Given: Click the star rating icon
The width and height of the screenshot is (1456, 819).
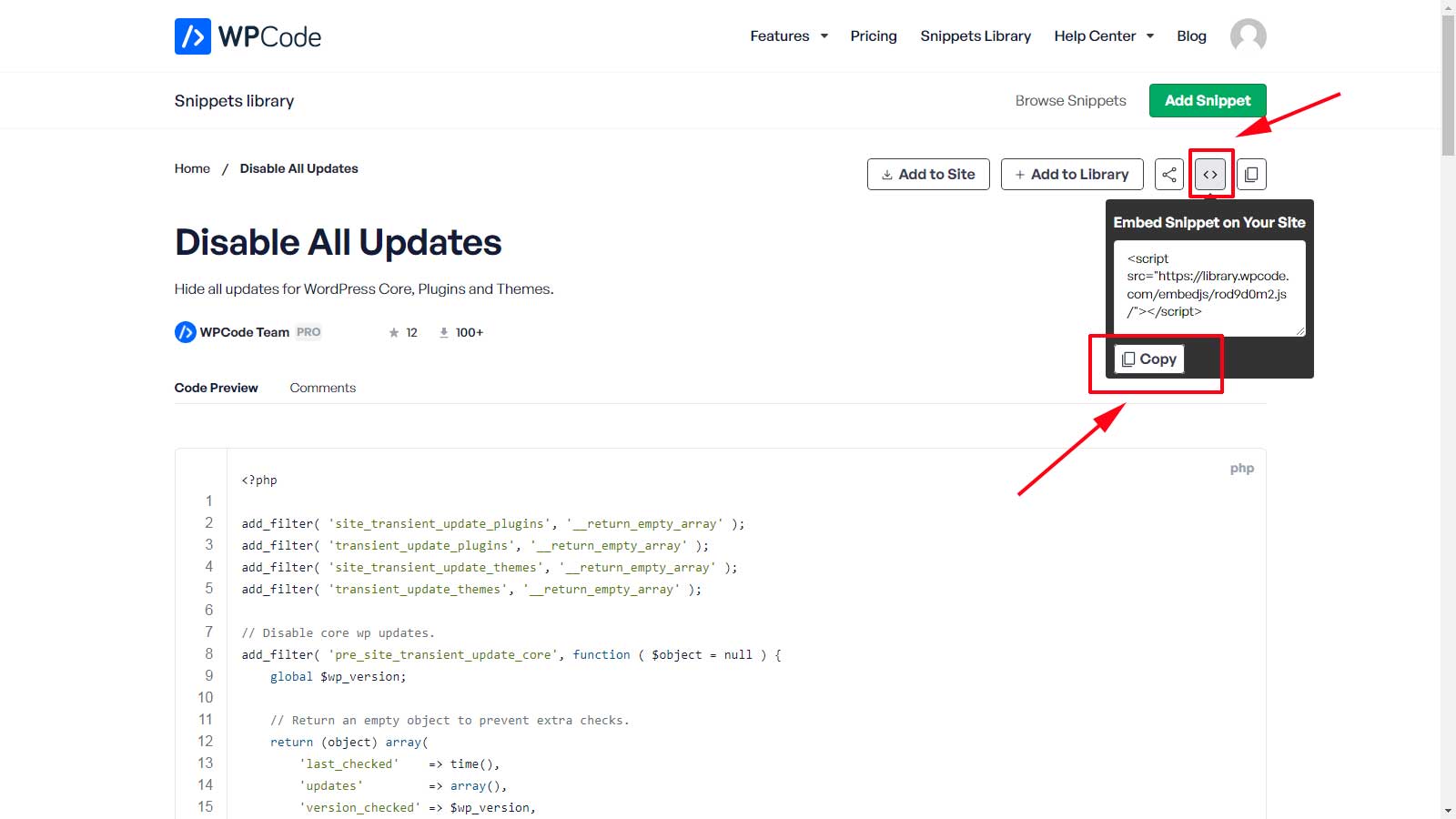Looking at the screenshot, I should (x=394, y=333).
